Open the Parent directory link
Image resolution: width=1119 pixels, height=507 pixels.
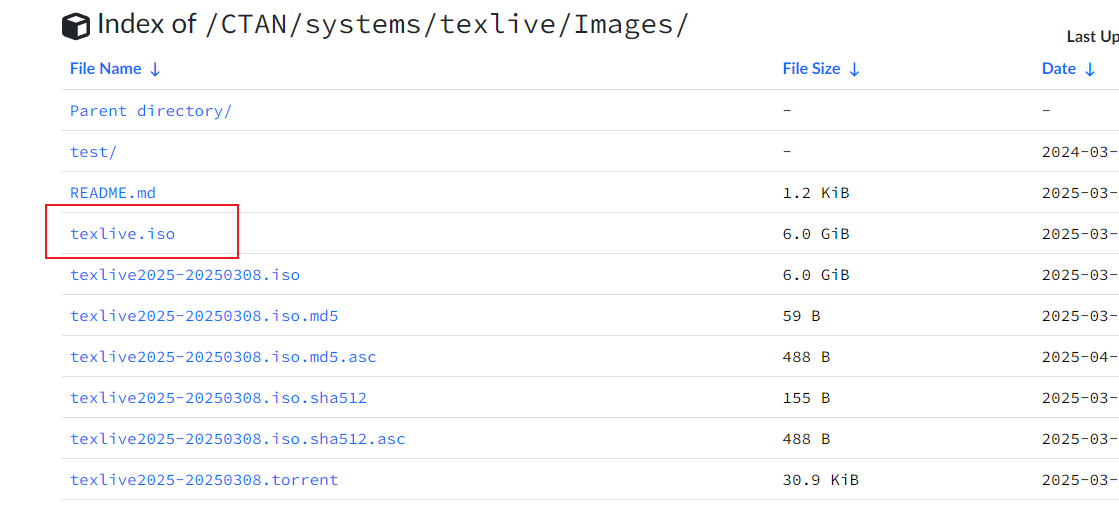pos(150,111)
